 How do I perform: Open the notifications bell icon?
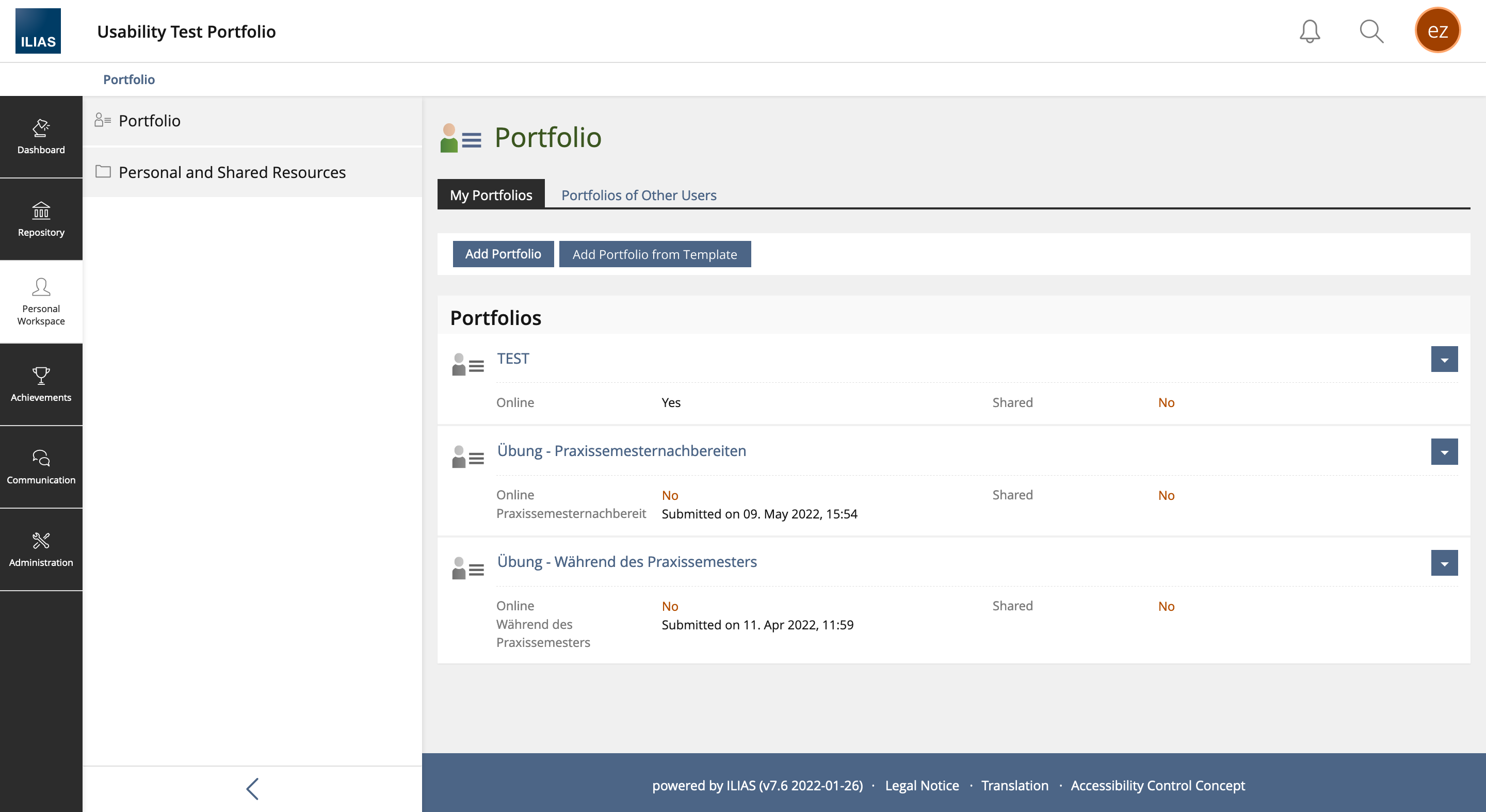coord(1310,31)
